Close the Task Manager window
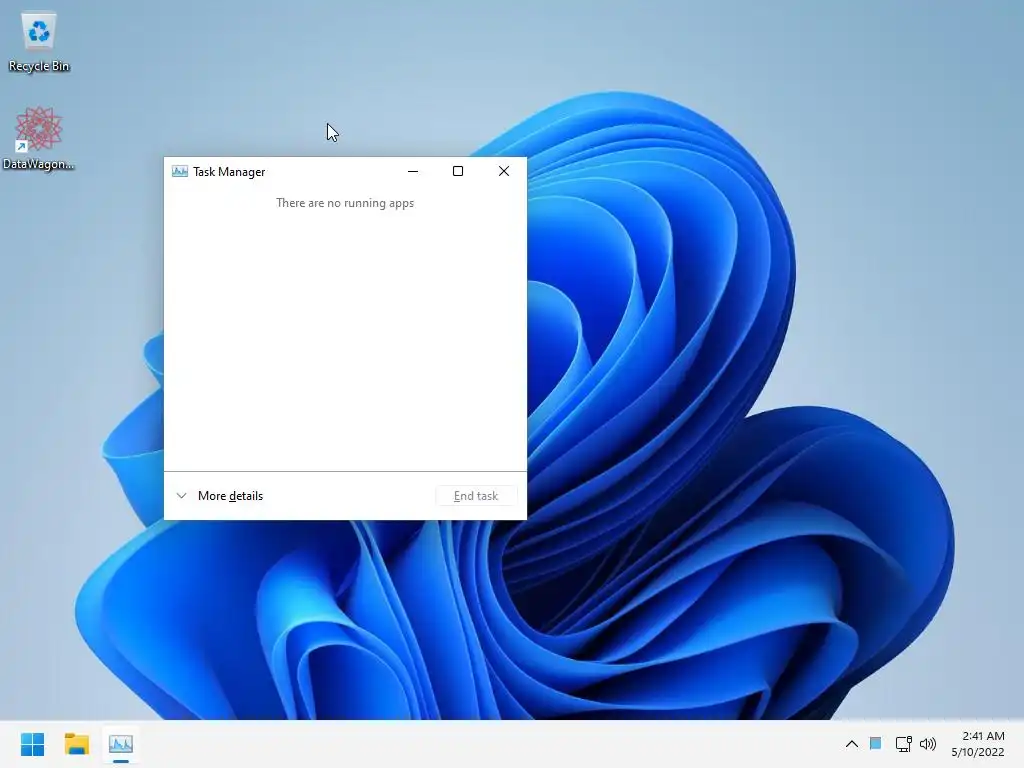The height and width of the screenshot is (768, 1024). click(x=504, y=172)
